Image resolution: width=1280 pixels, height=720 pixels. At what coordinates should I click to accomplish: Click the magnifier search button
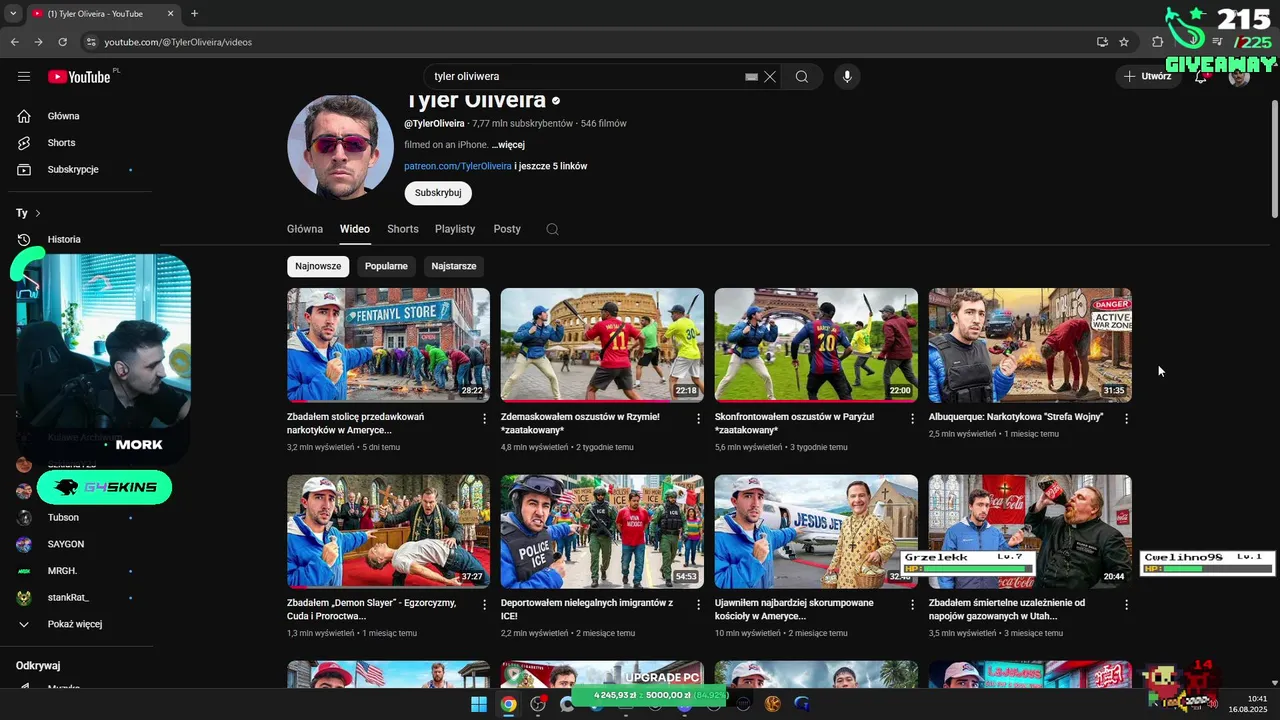click(x=802, y=76)
